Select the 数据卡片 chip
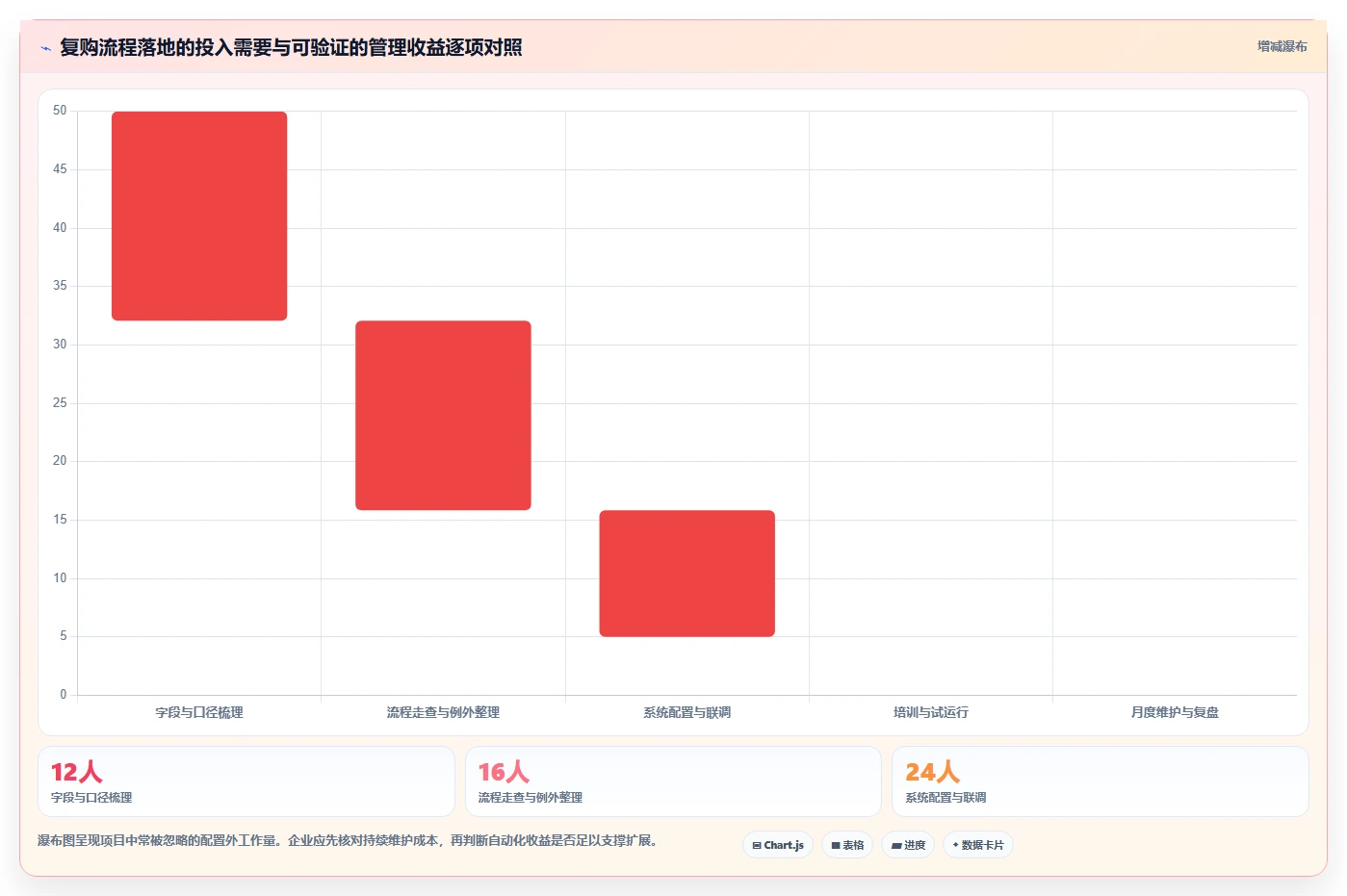Viewport: 1347px width, 896px height. 978,845
